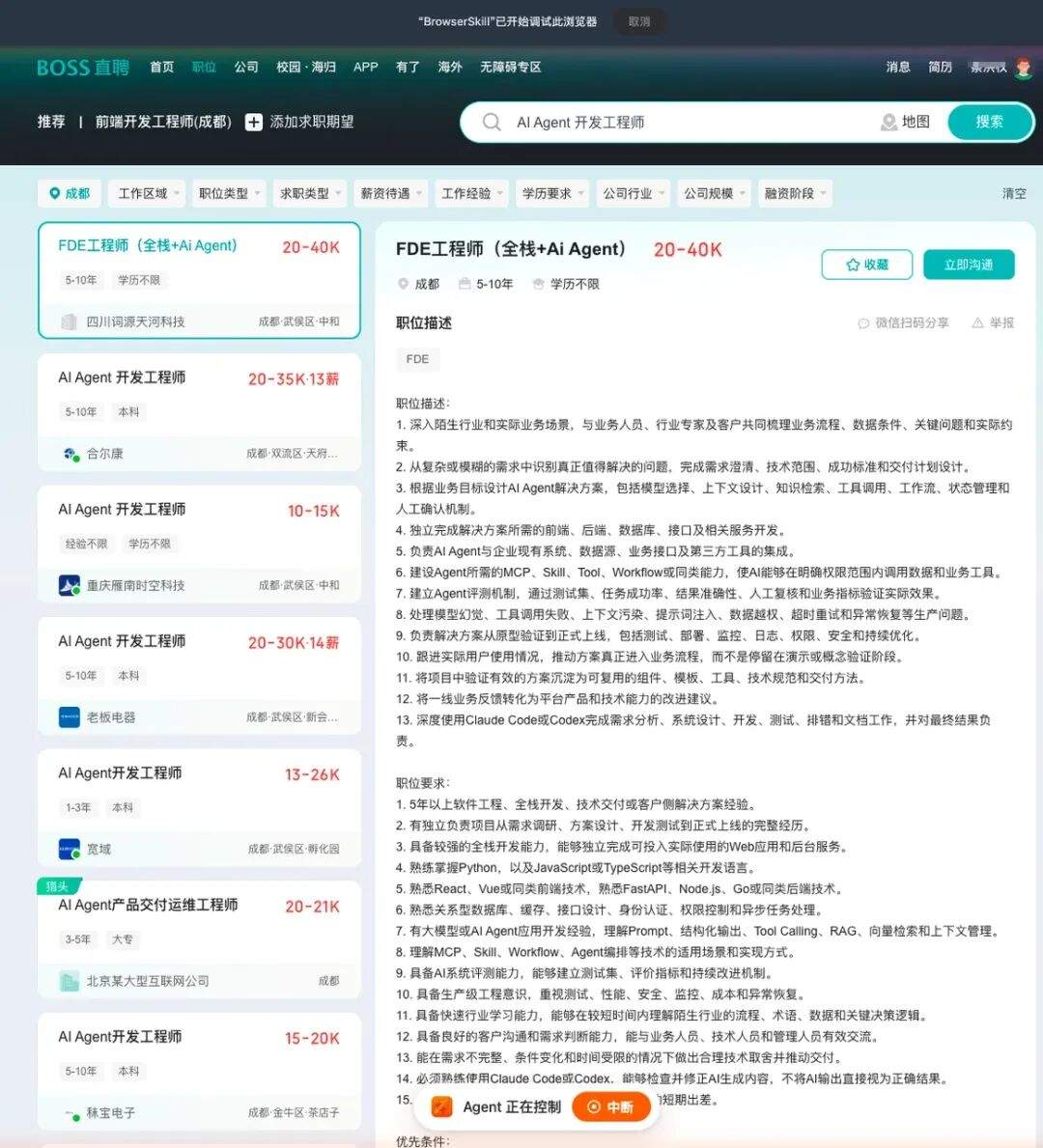Open the user avatar in the header
This screenshot has width=1043, height=1148.
click(1024, 68)
